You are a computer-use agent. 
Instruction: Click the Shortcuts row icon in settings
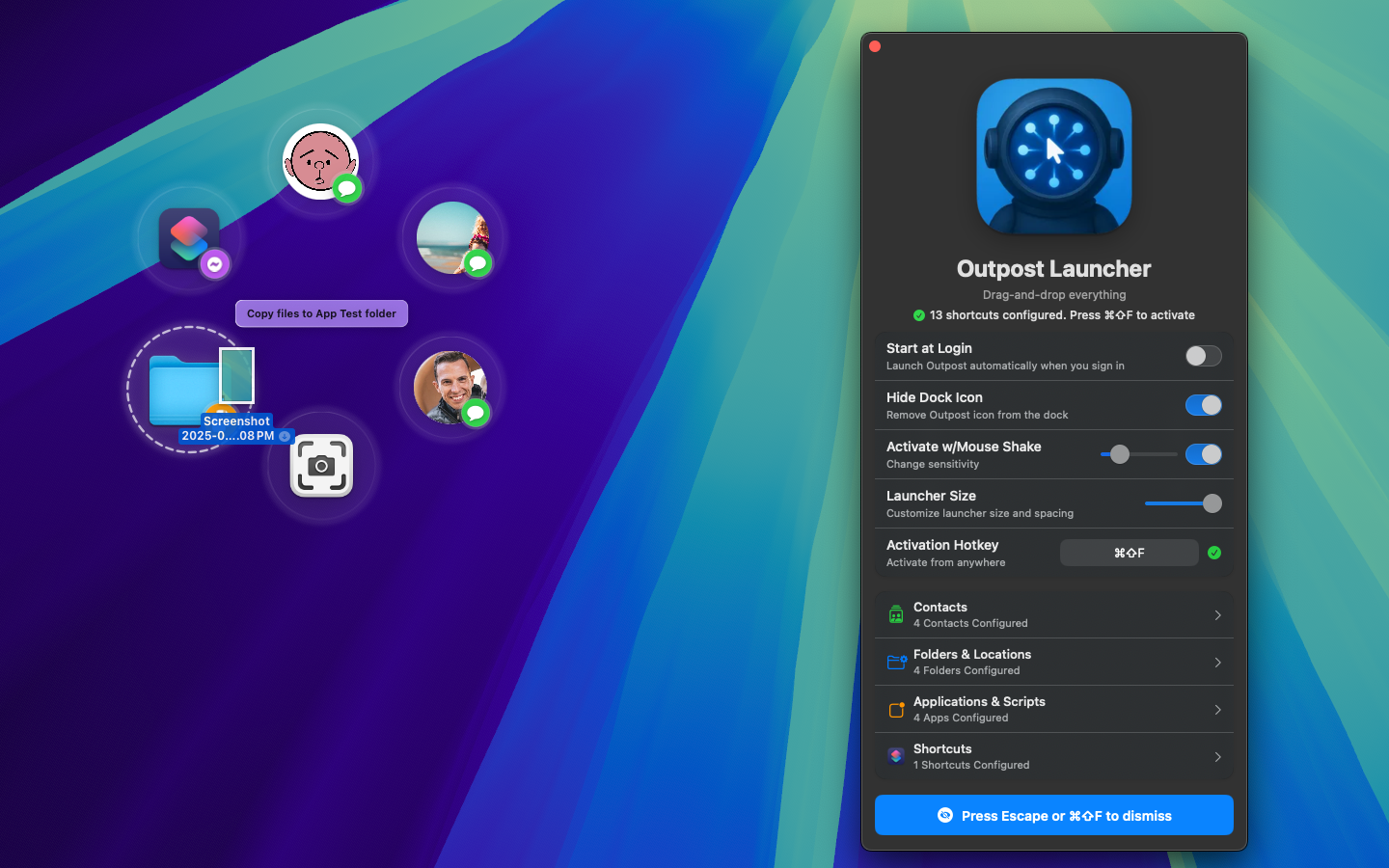pyautogui.click(x=896, y=756)
